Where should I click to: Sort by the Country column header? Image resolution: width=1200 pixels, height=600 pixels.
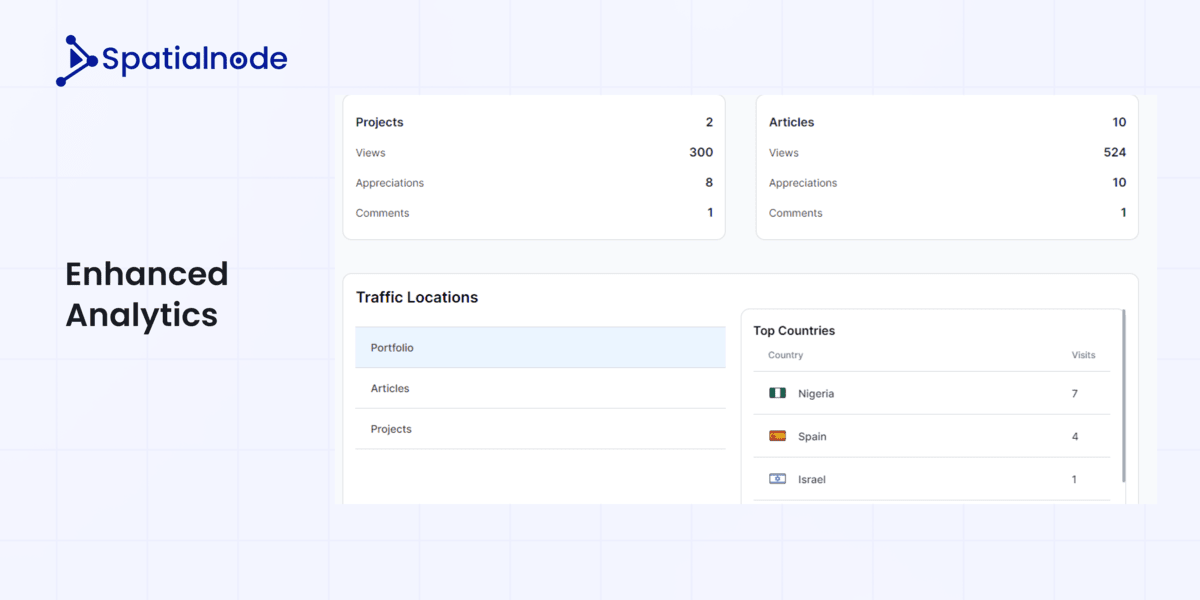785,355
